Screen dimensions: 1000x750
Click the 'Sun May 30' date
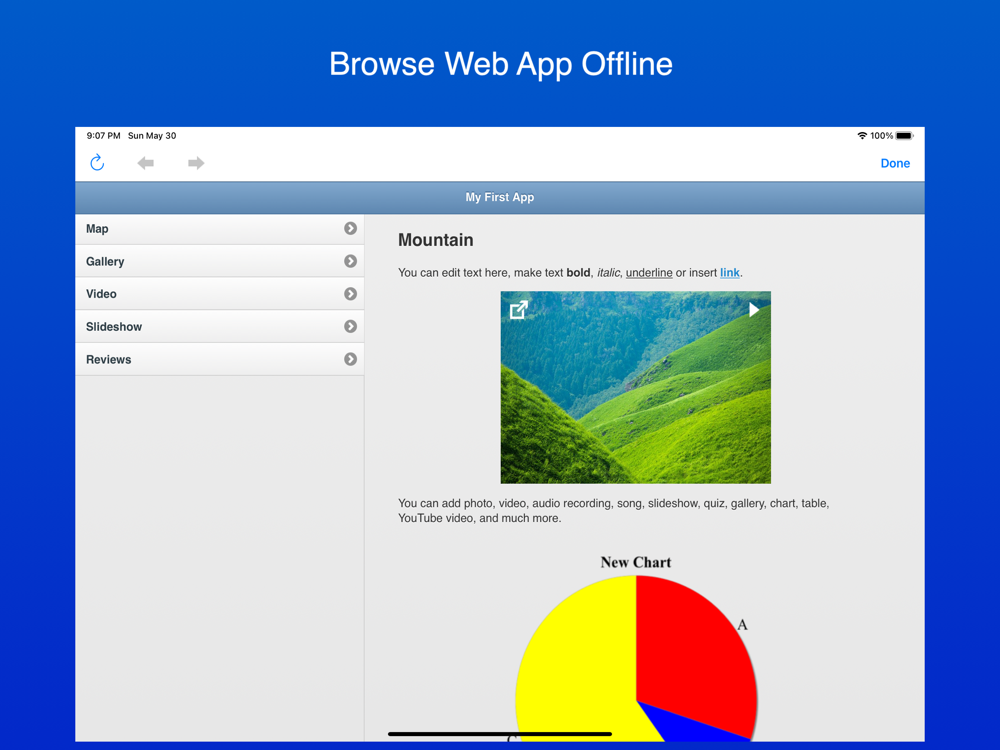coord(152,136)
